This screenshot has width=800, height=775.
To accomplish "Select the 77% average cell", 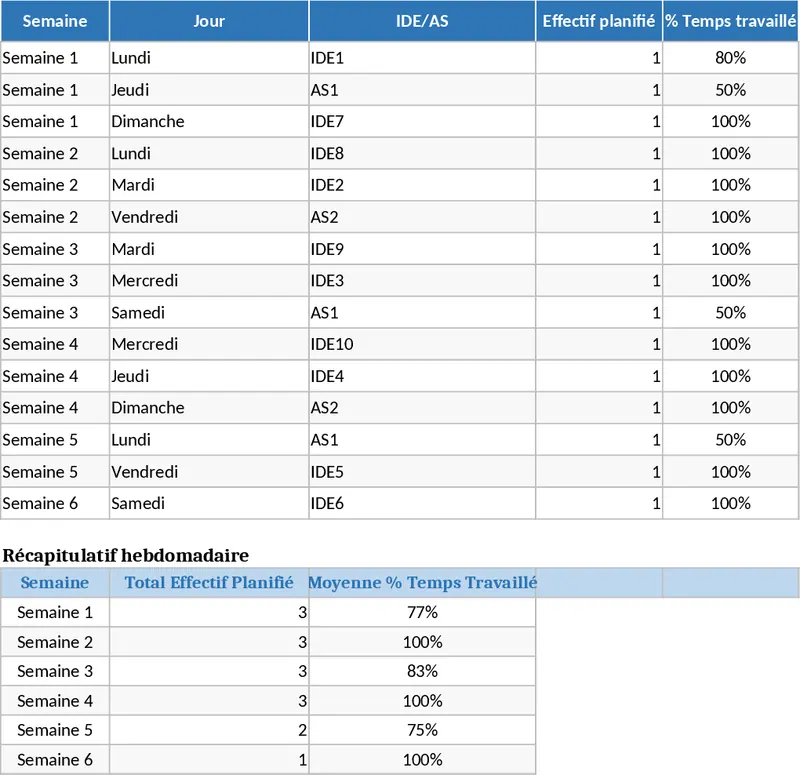I will coord(422,613).
